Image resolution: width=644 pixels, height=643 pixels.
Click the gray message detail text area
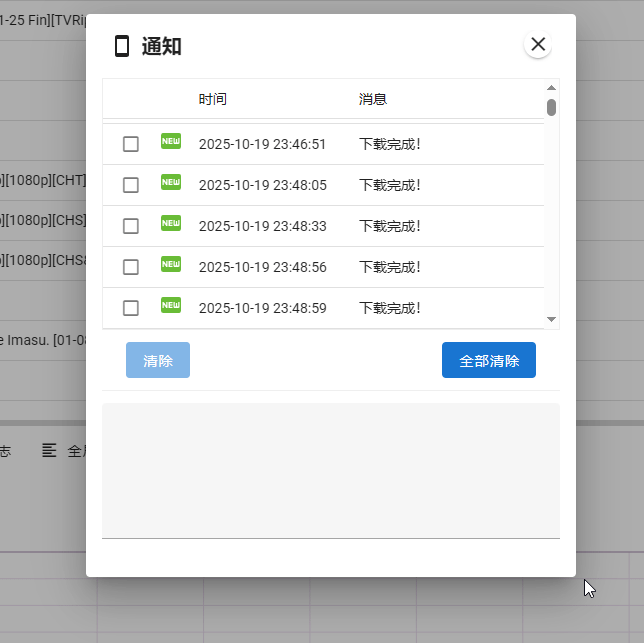point(330,470)
